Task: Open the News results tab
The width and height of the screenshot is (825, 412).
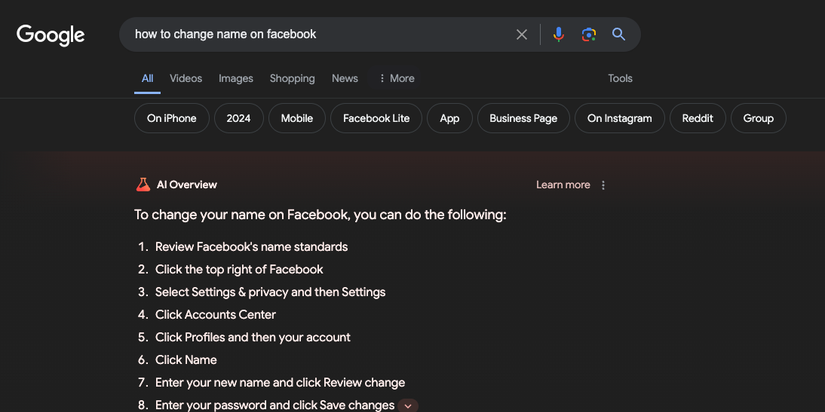Action: point(345,78)
